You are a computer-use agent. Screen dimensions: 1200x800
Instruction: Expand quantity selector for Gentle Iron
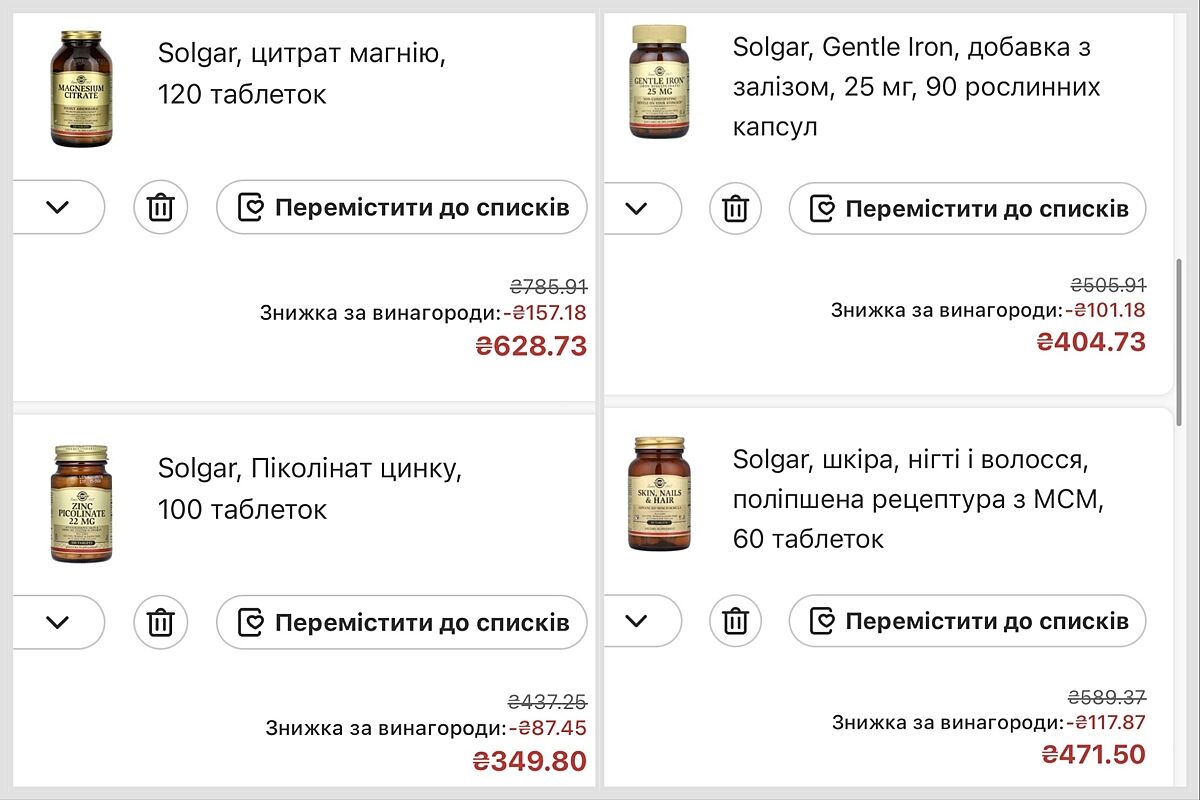[637, 208]
